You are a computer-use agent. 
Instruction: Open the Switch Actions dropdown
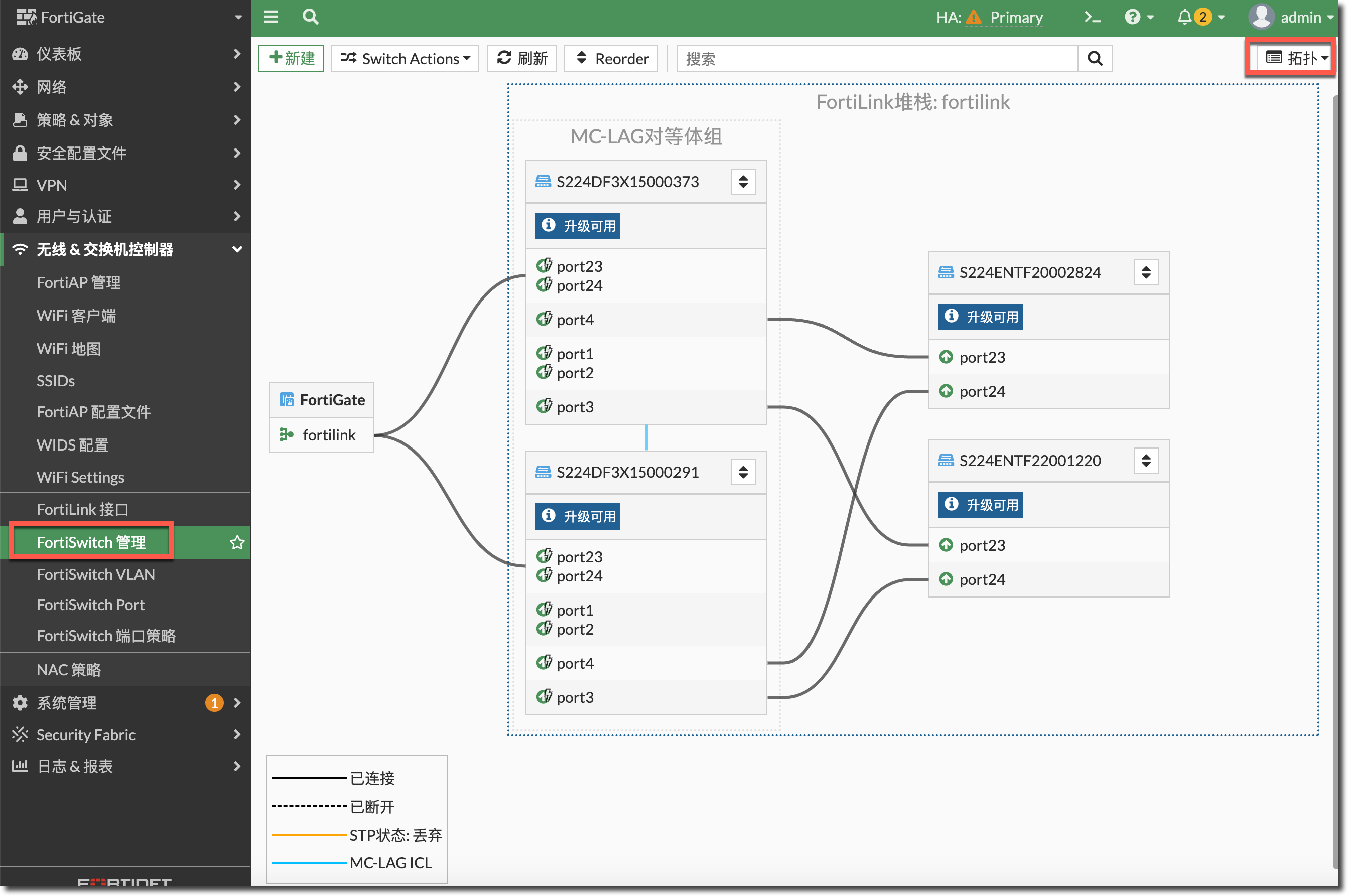click(x=406, y=58)
